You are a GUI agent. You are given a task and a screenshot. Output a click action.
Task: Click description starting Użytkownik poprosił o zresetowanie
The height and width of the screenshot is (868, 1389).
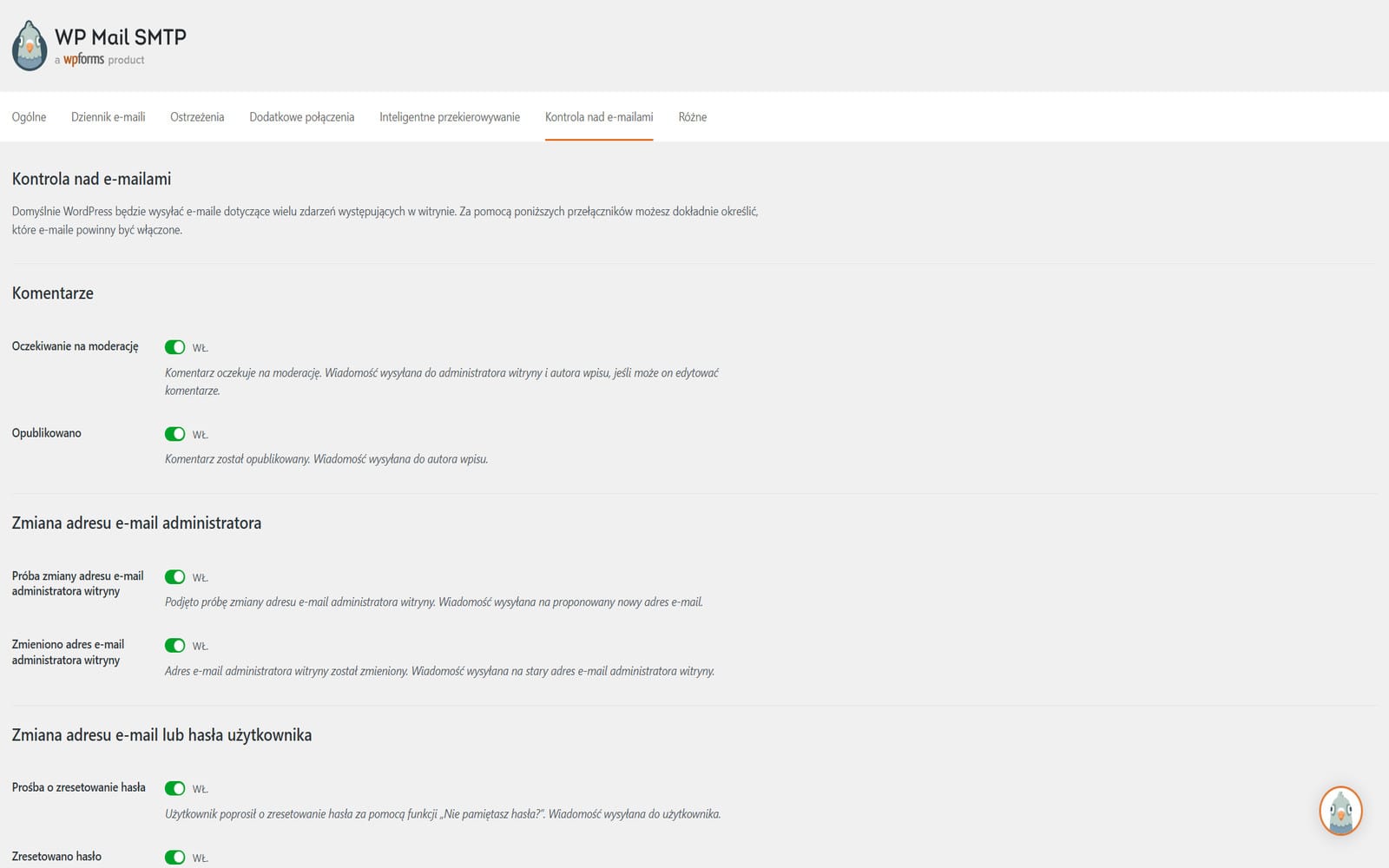tap(443, 814)
